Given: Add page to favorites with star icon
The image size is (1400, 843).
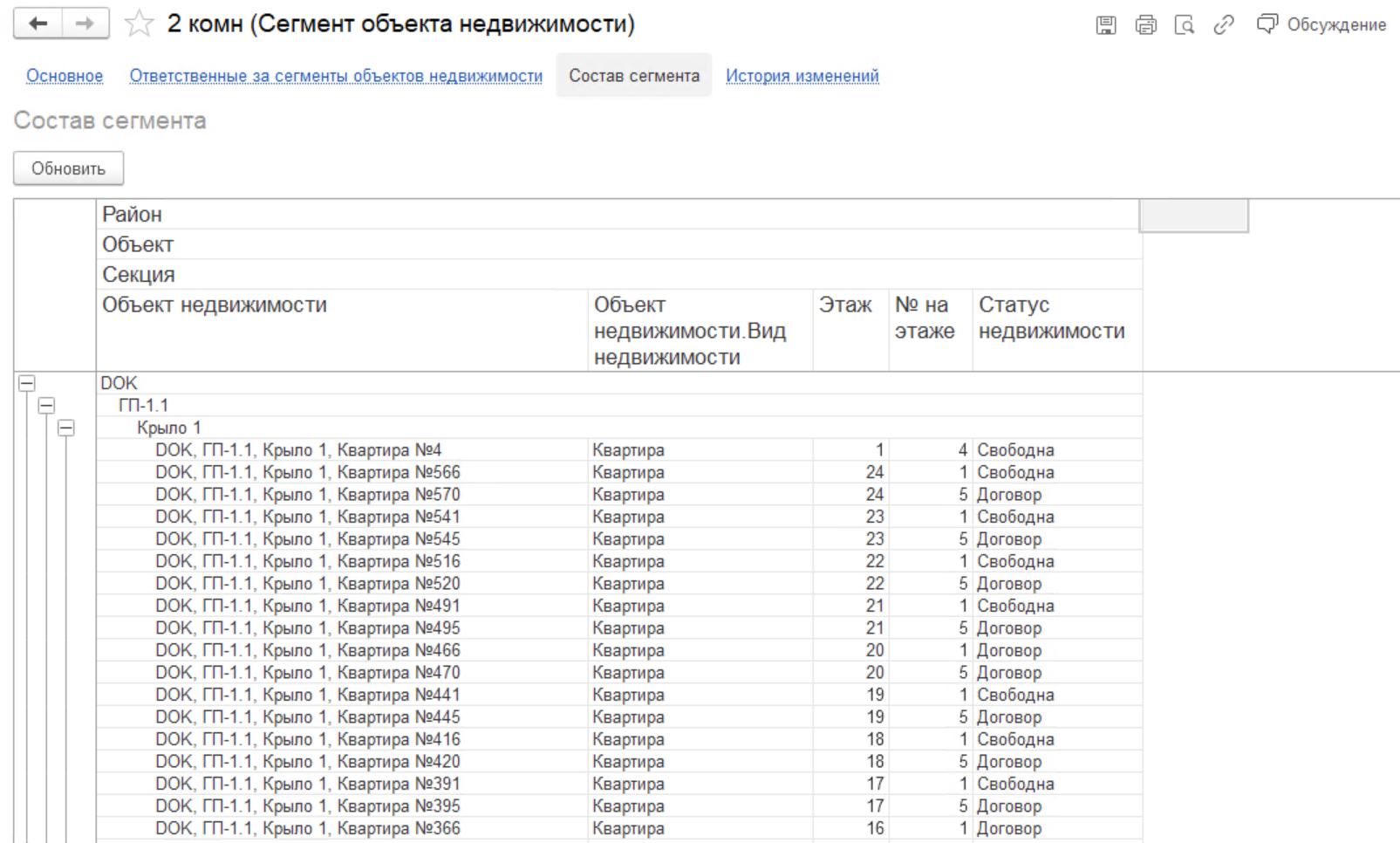Looking at the screenshot, I should pyautogui.click(x=139, y=24).
